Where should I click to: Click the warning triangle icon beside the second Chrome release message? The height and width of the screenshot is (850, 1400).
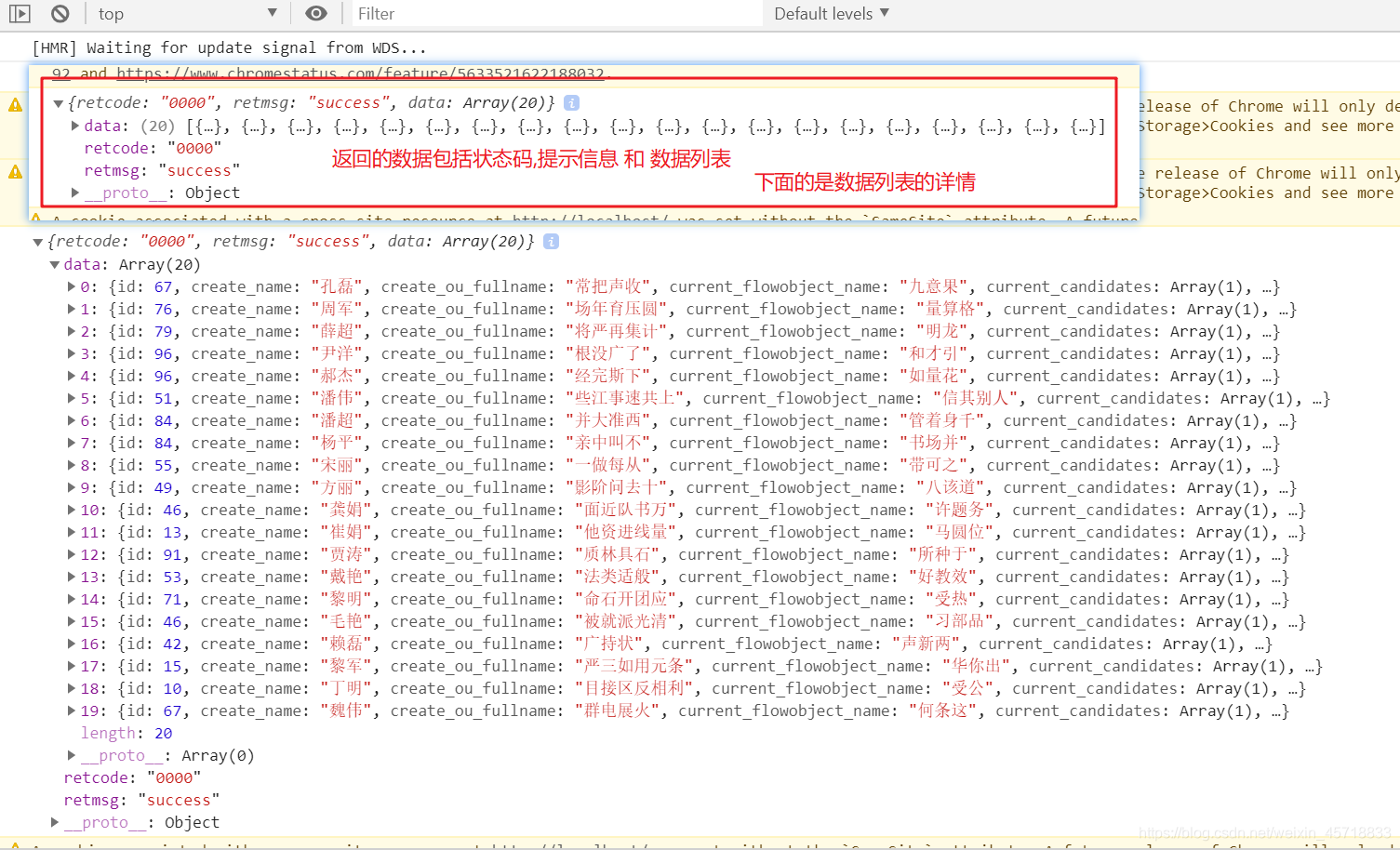(x=15, y=171)
